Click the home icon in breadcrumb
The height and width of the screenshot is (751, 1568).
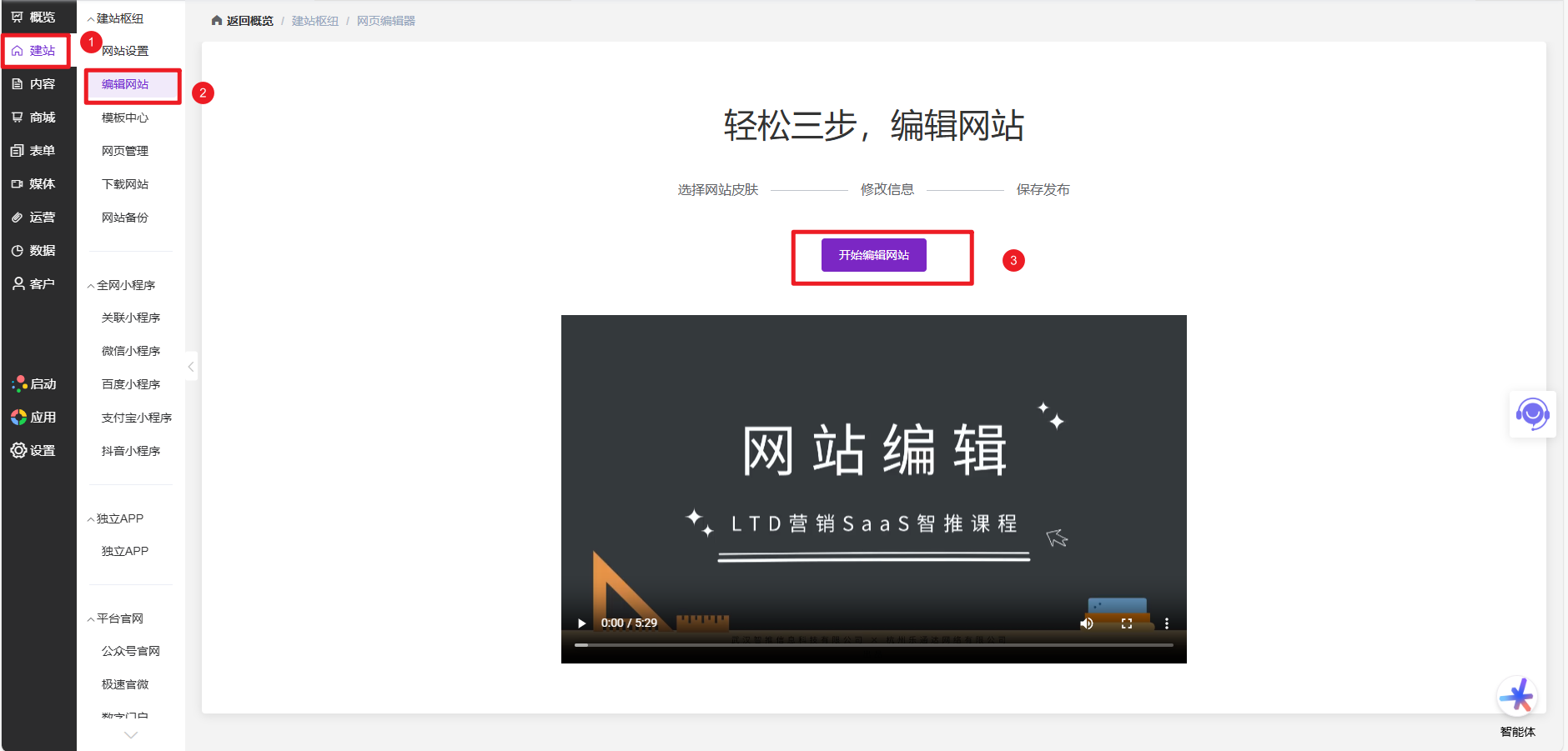click(x=217, y=21)
